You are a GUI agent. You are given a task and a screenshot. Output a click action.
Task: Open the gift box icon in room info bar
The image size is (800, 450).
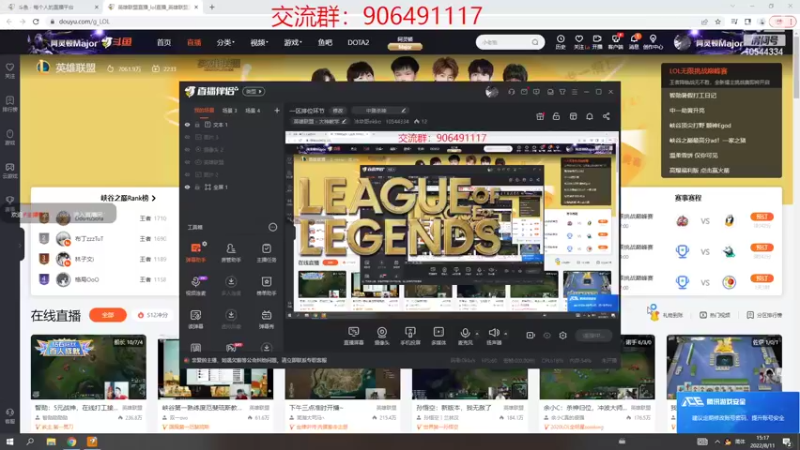pos(540,116)
